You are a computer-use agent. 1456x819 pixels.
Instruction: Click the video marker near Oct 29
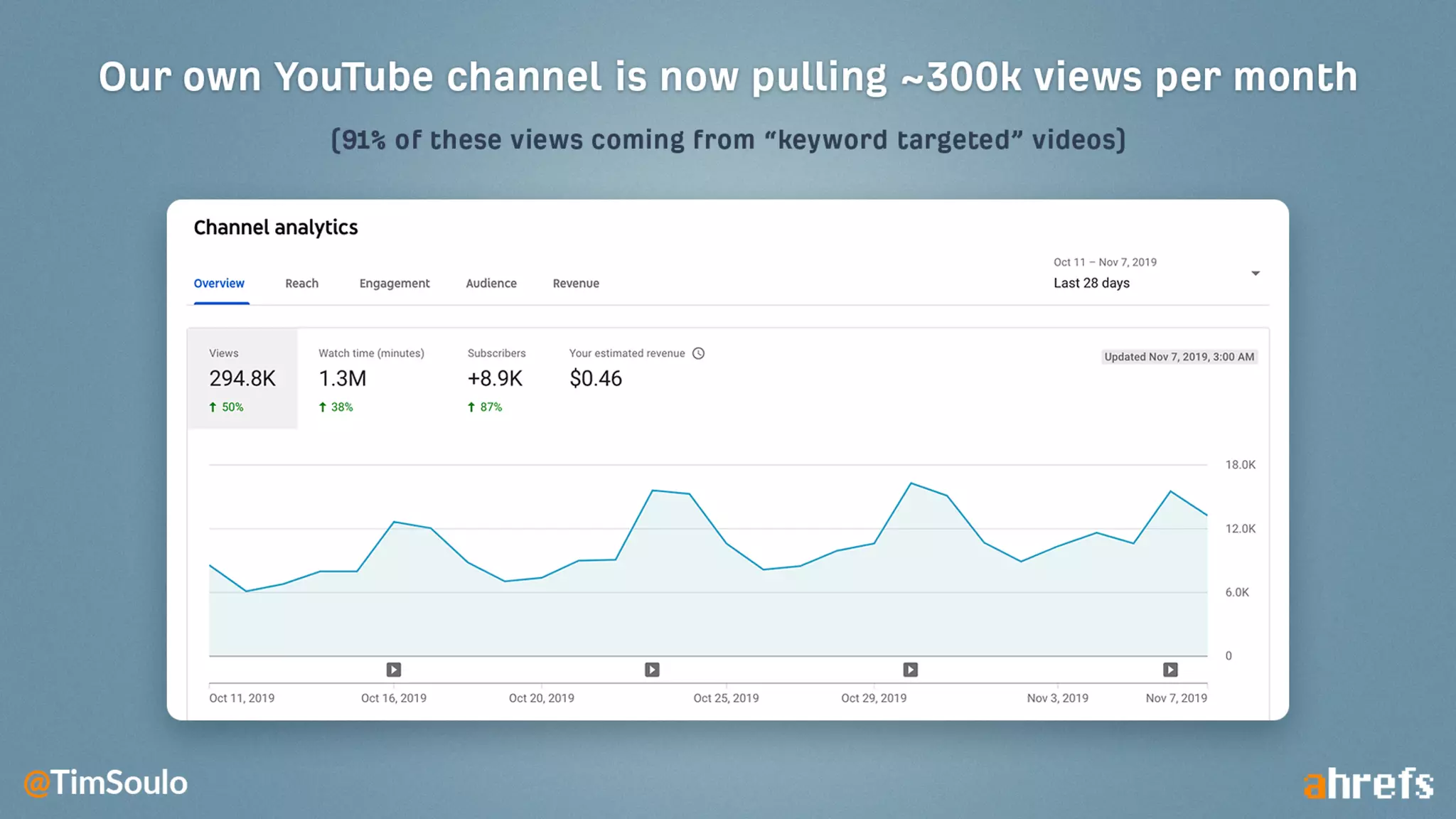coord(910,670)
